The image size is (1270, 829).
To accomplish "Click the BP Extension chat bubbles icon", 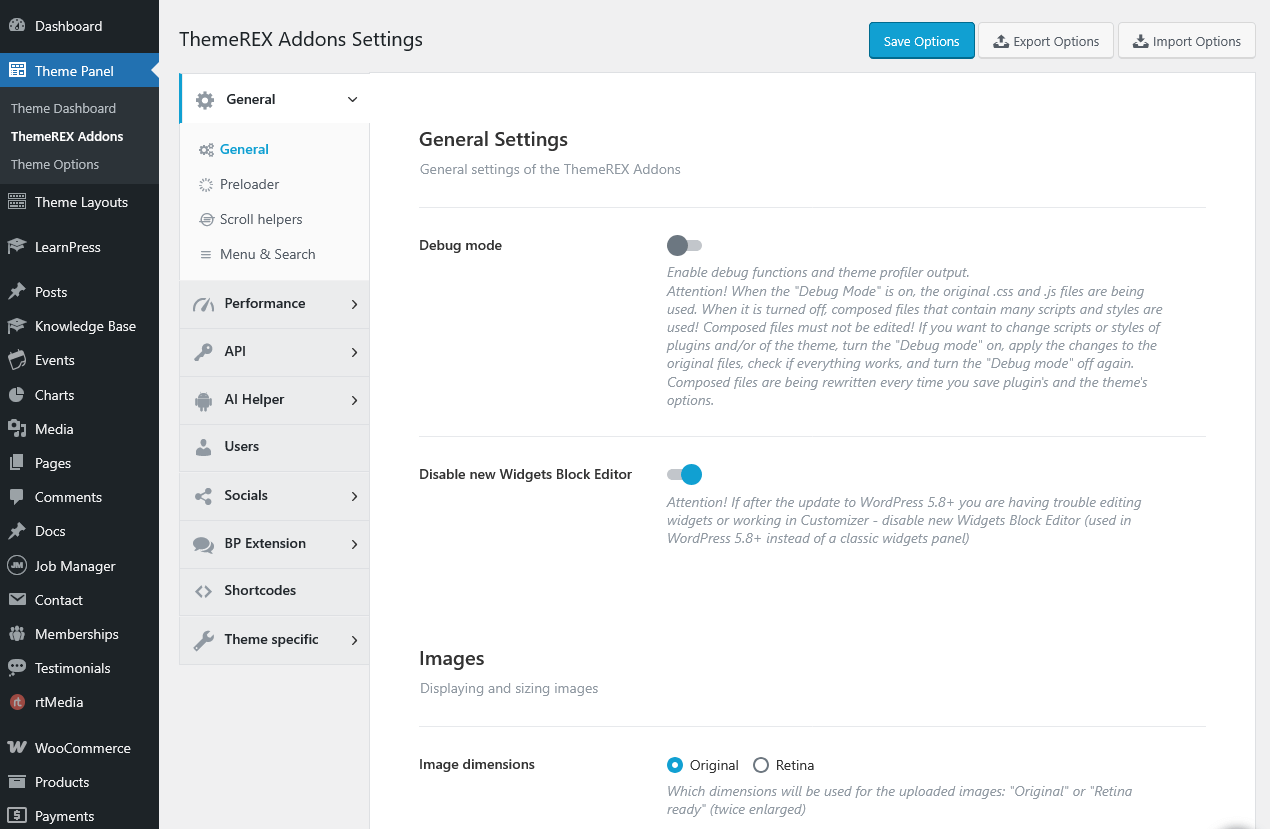I will point(204,544).
